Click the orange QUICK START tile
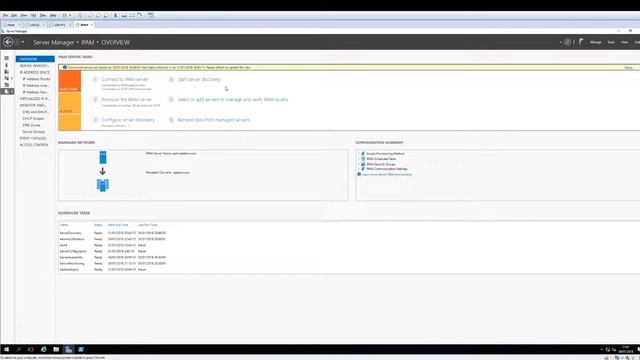640x360 pixels. point(69,82)
